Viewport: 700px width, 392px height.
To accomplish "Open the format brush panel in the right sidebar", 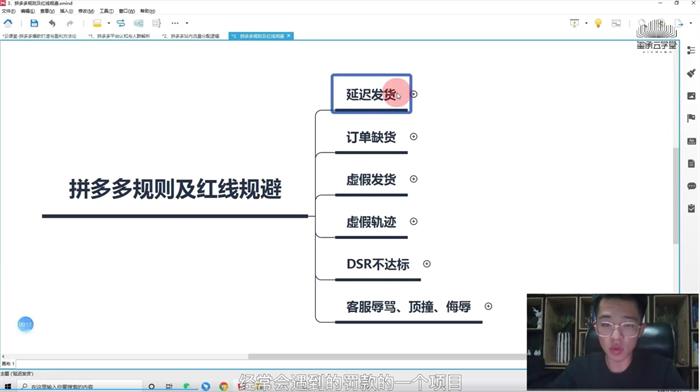I will 692,73.
